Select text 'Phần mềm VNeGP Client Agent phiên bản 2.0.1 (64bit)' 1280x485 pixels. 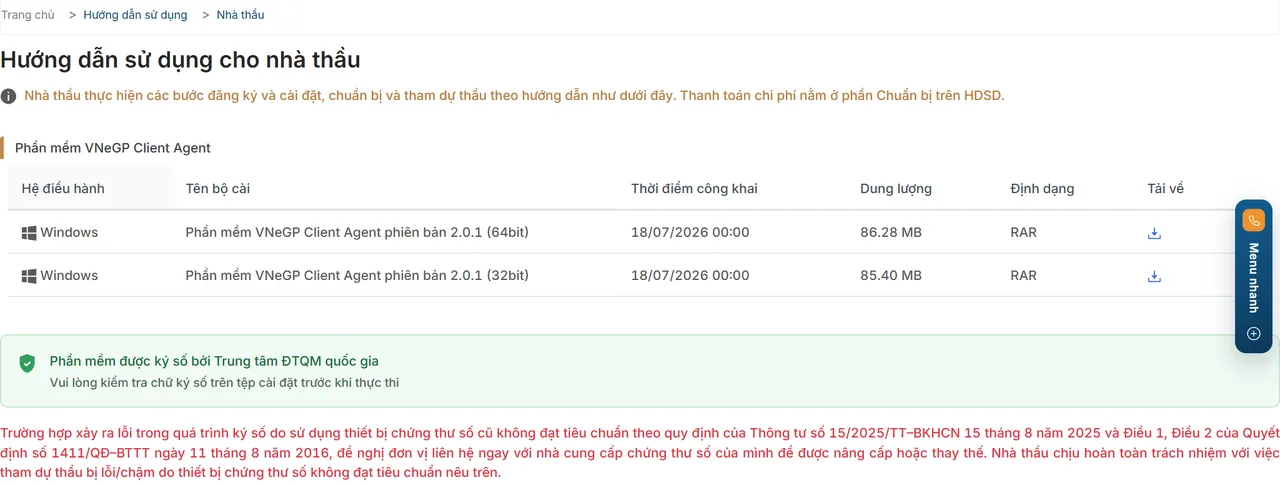click(357, 233)
